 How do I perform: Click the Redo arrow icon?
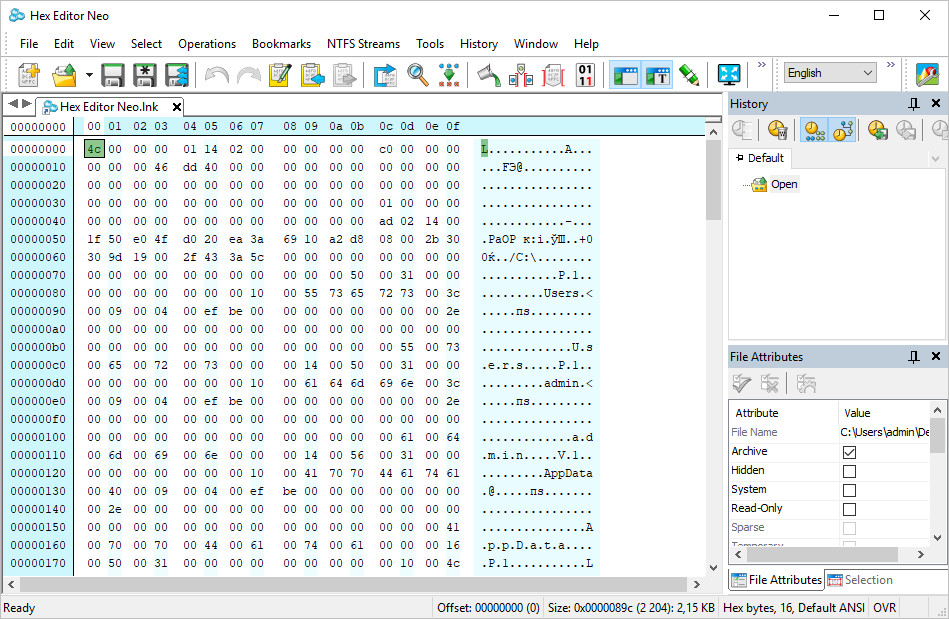248,75
